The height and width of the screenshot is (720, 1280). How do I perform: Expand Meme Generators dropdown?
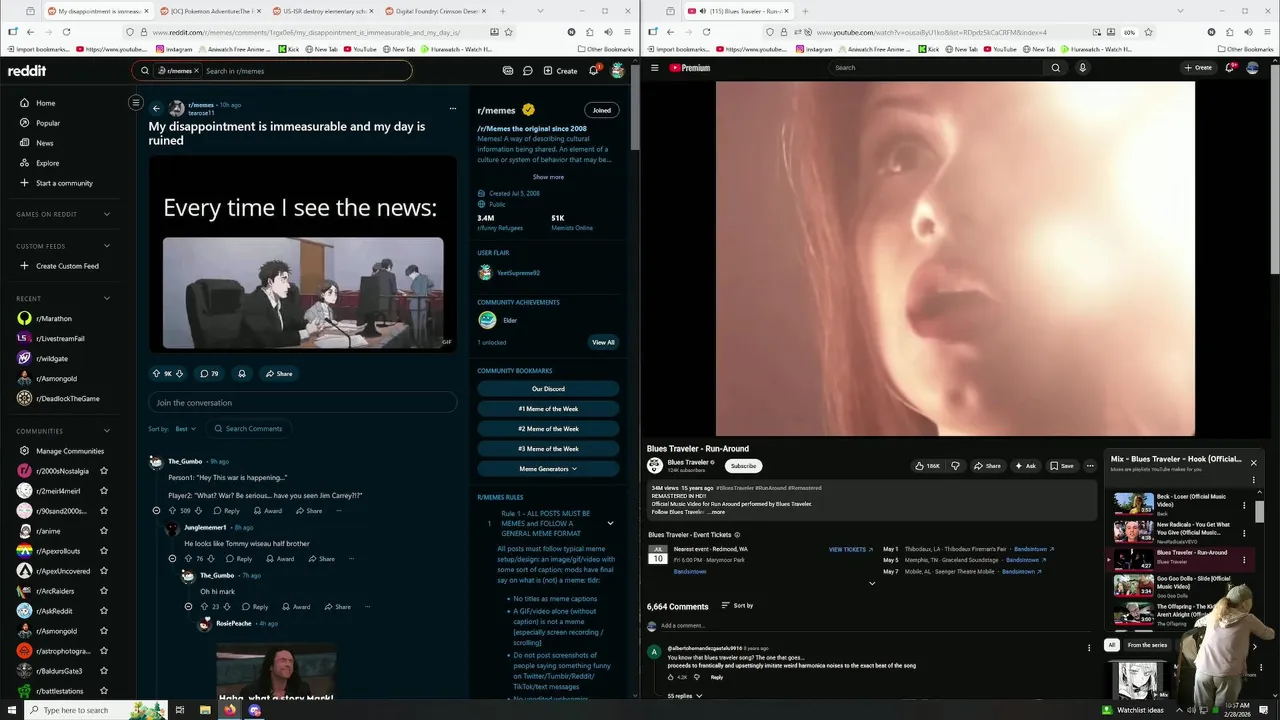[548, 469]
